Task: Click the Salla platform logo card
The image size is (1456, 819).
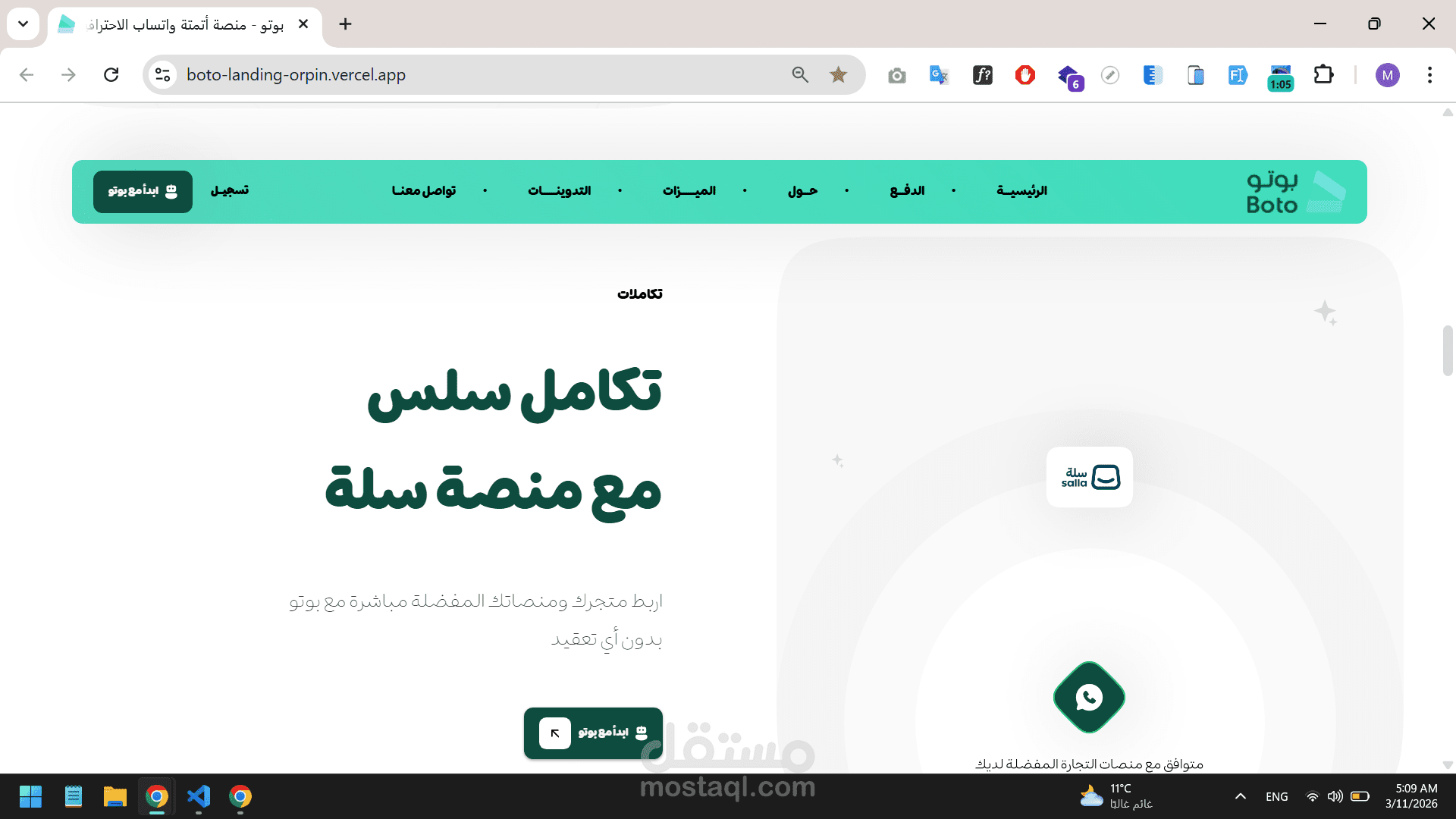Action: (1090, 477)
